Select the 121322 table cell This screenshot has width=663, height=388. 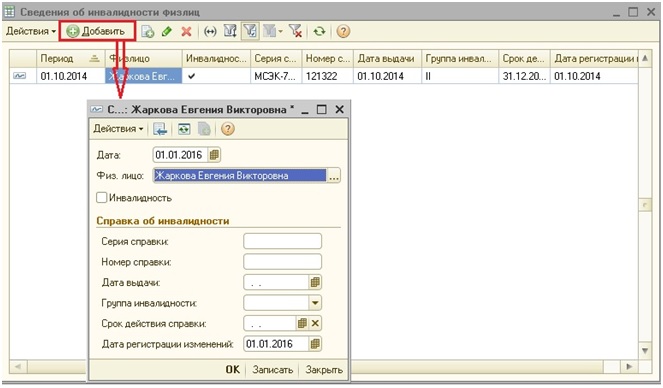(328, 76)
